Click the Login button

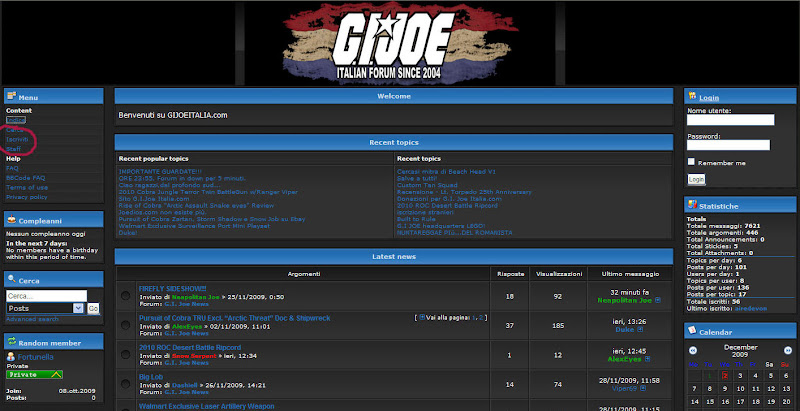click(696, 179)
